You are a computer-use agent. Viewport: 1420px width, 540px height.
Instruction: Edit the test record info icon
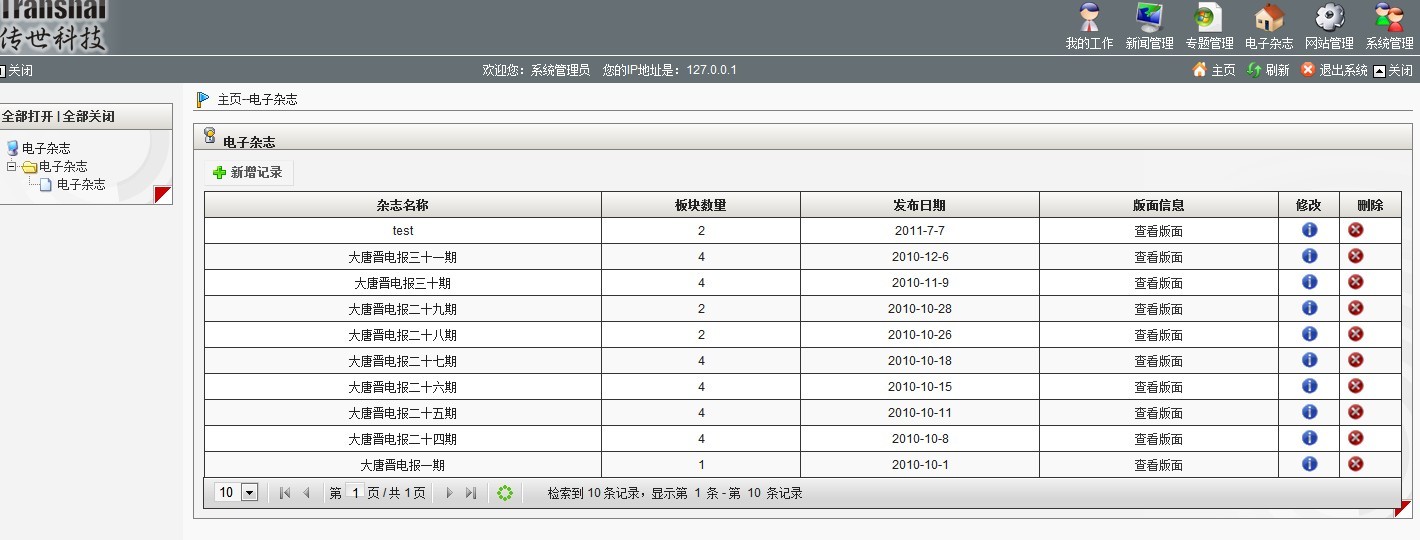coord(1309,230)
